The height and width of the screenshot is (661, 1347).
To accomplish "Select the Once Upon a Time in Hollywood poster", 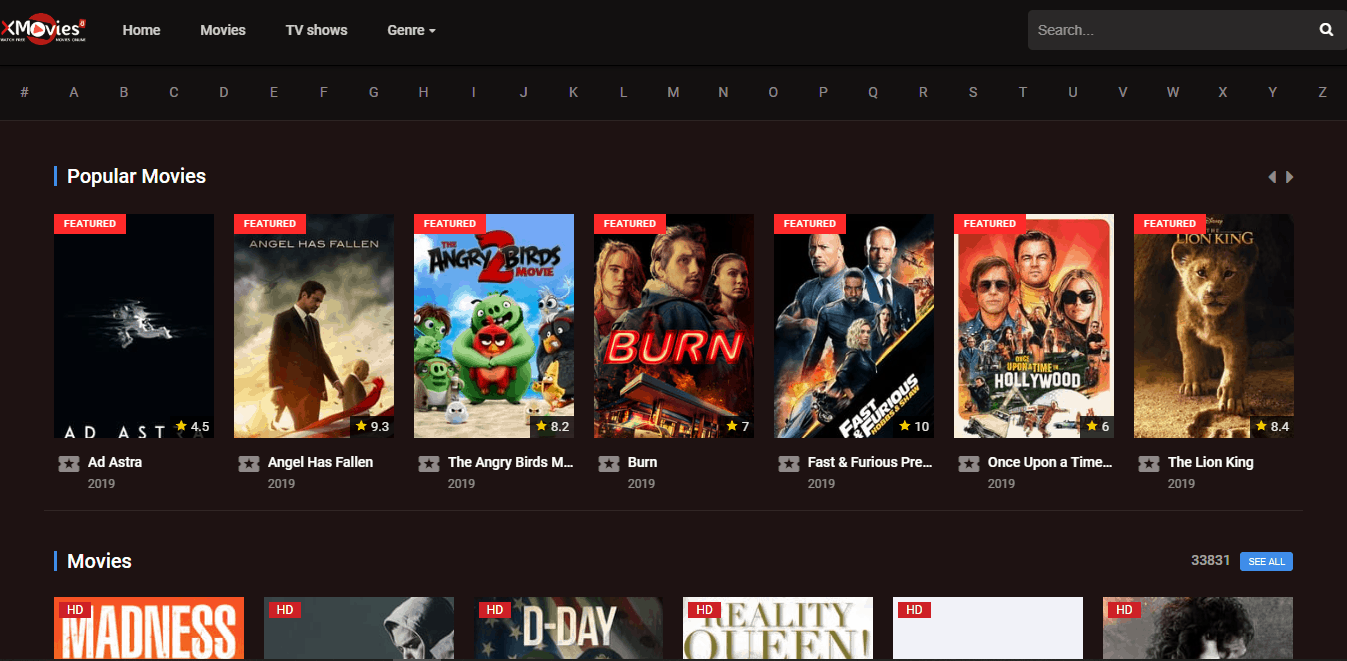I will (1034, 326).
